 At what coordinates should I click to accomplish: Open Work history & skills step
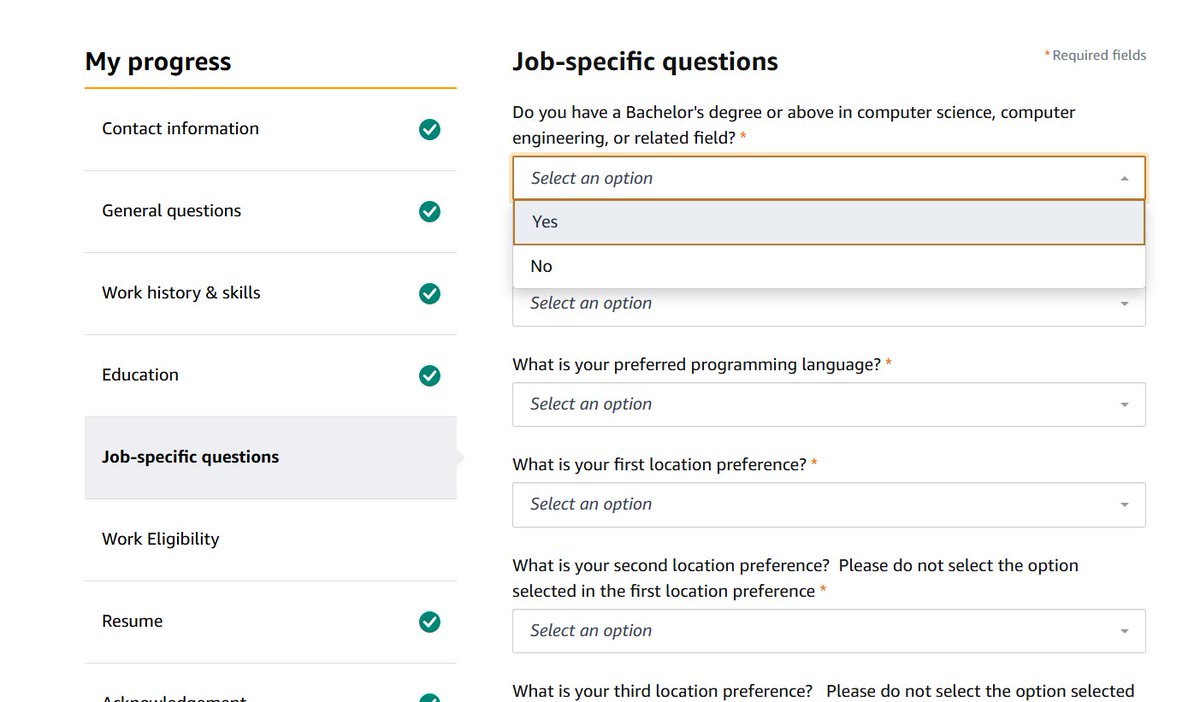(270, 293)
